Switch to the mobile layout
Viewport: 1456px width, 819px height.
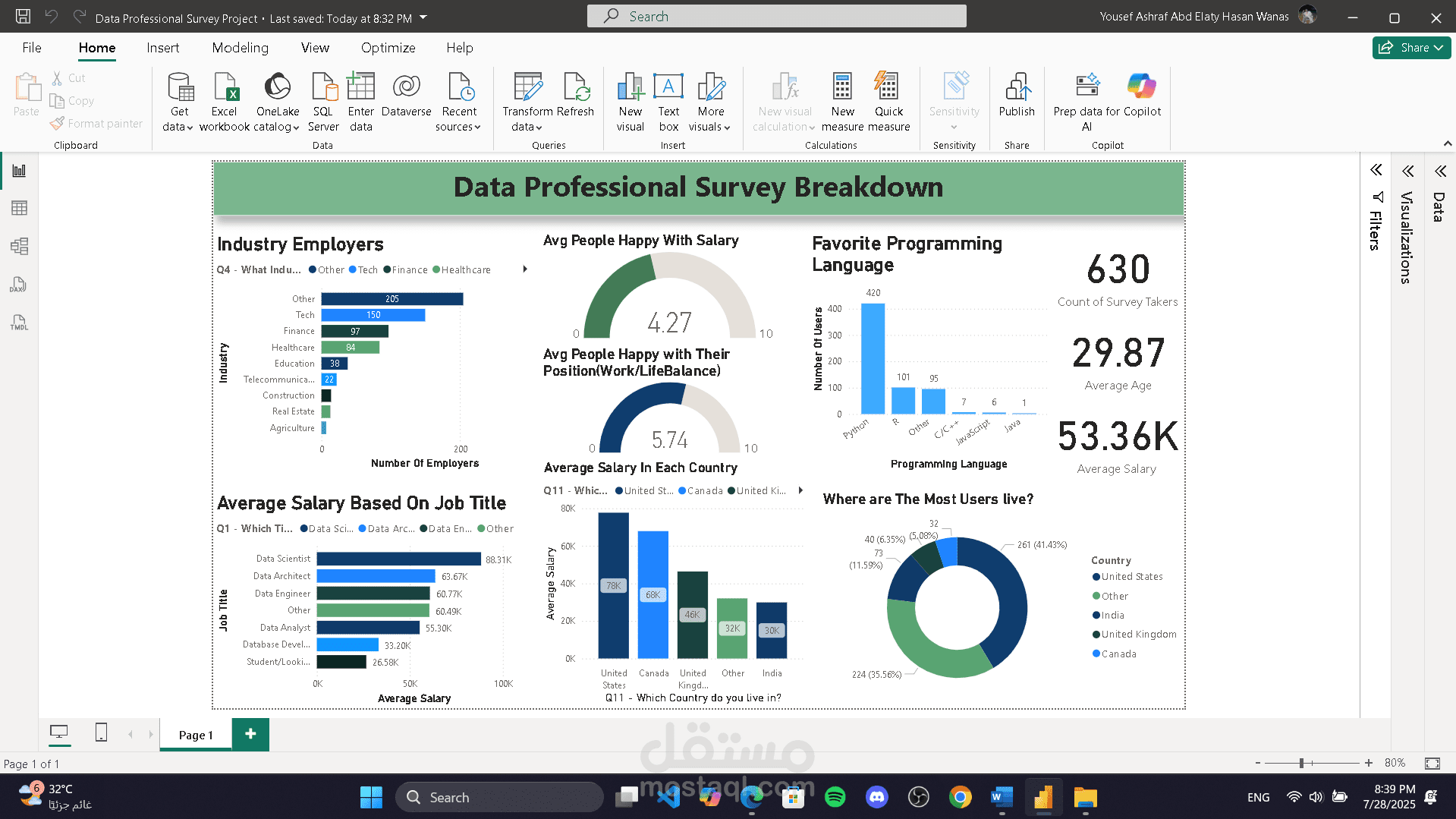[x=101, y=732]
